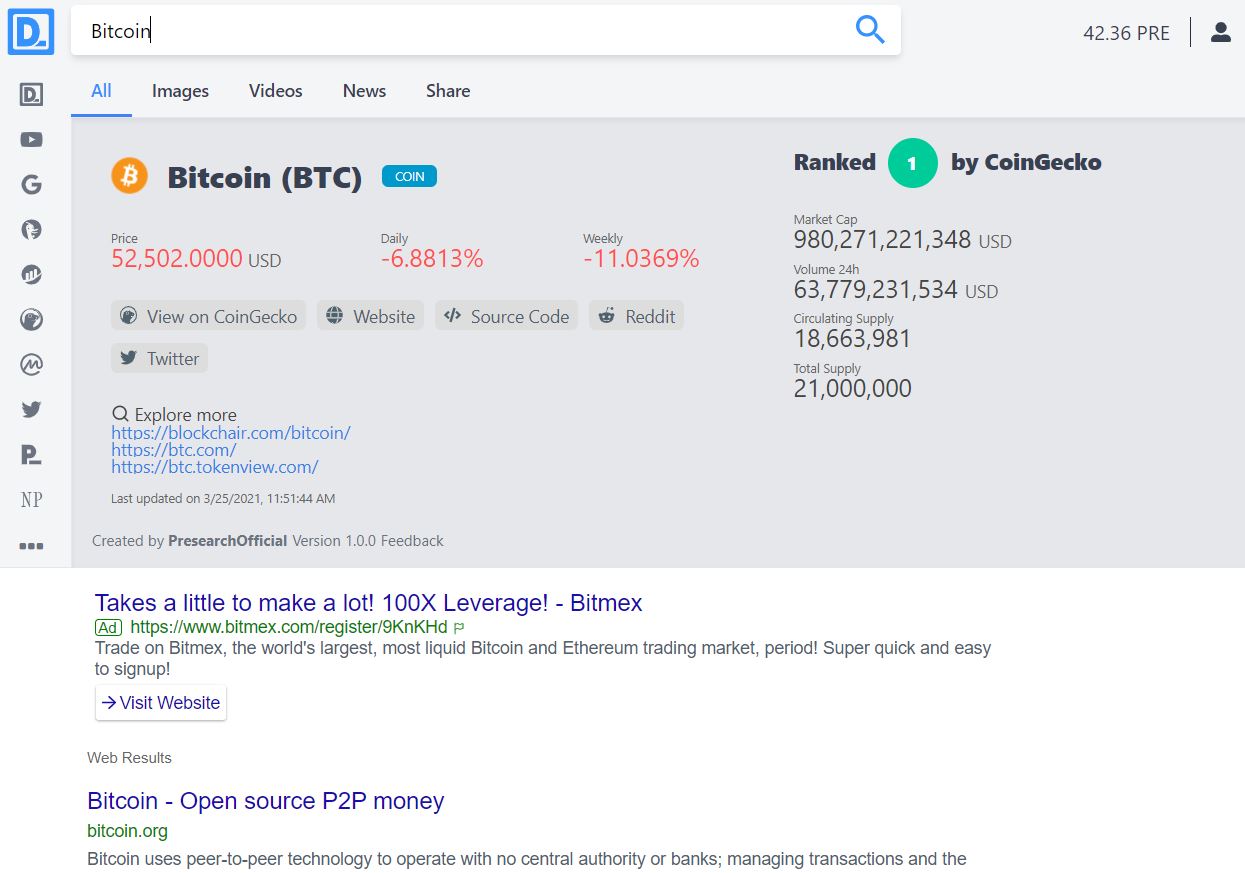Image resolution: width=1245 pixels, height=873 pixels.
Task: Switch to the News tab
Action: click(364, 91)
